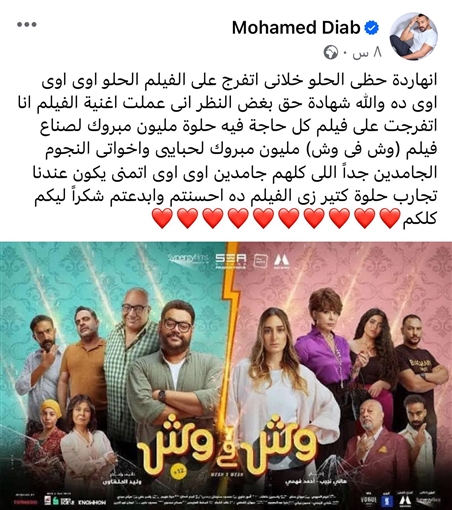Click the KNOWHOW logo at poster bottom
Screen dimensions: 452x510
[93, 502]
